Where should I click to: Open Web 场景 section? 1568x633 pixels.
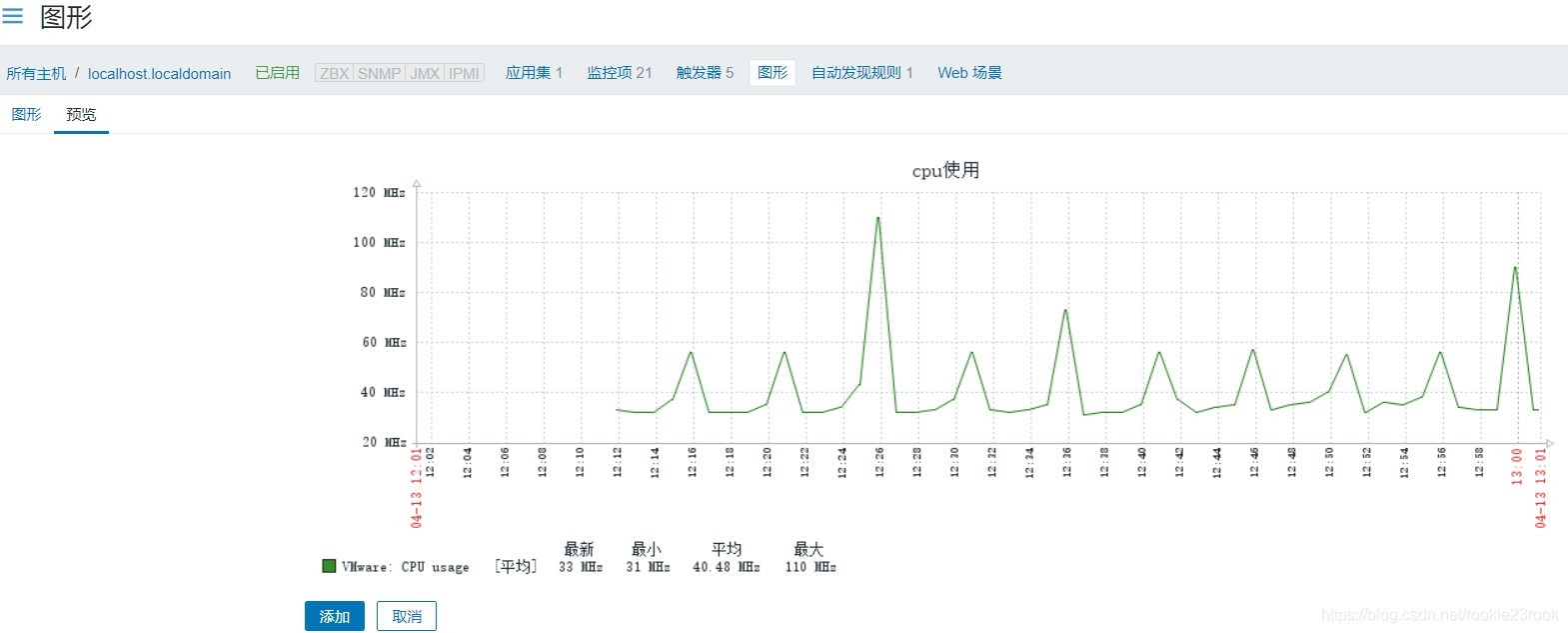(969, 73)
